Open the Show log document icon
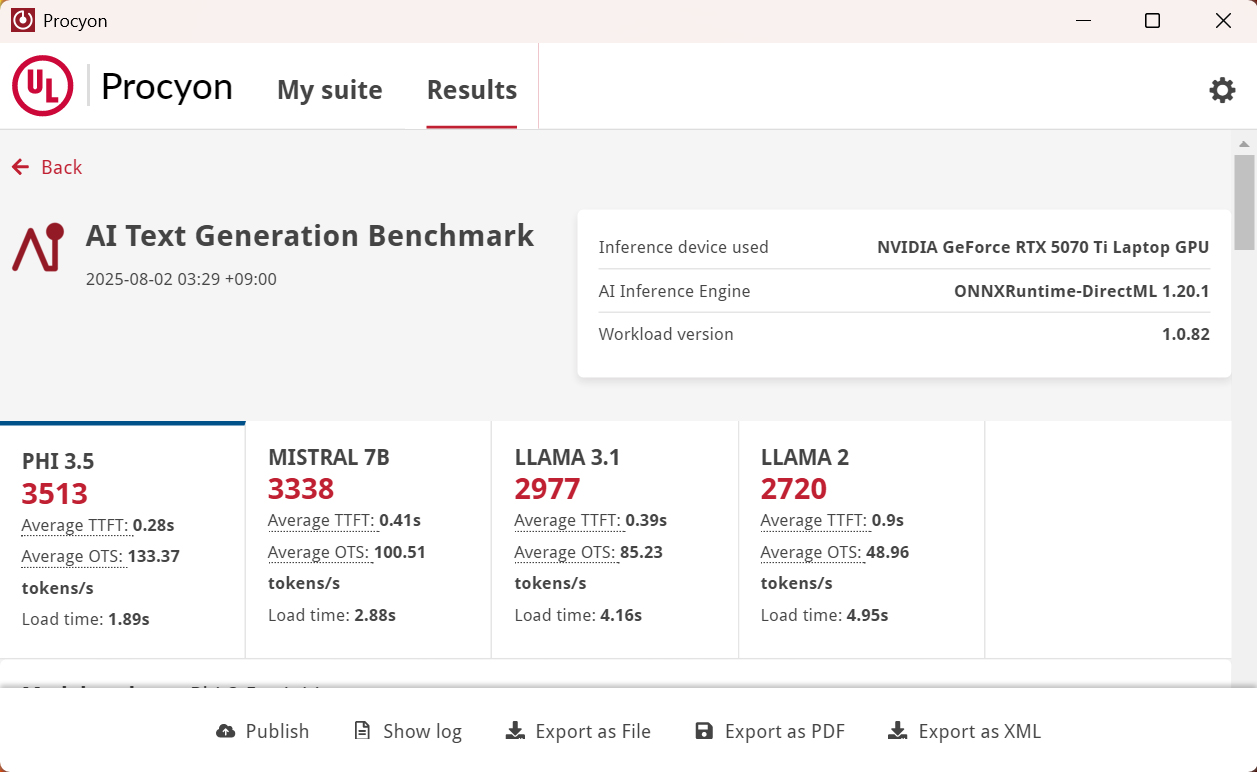The height and width of the screenshot is (772, 1257). click(x=361, y=731)
